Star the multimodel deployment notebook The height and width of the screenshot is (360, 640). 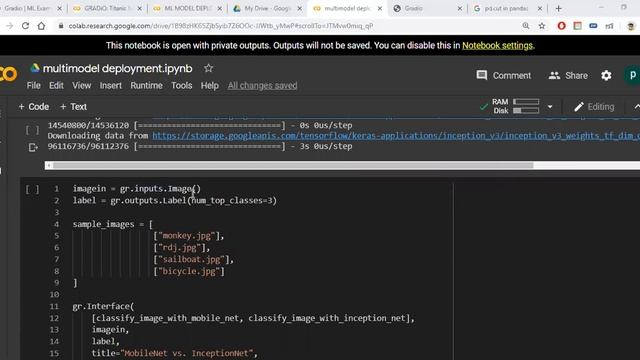click(208, 68)
